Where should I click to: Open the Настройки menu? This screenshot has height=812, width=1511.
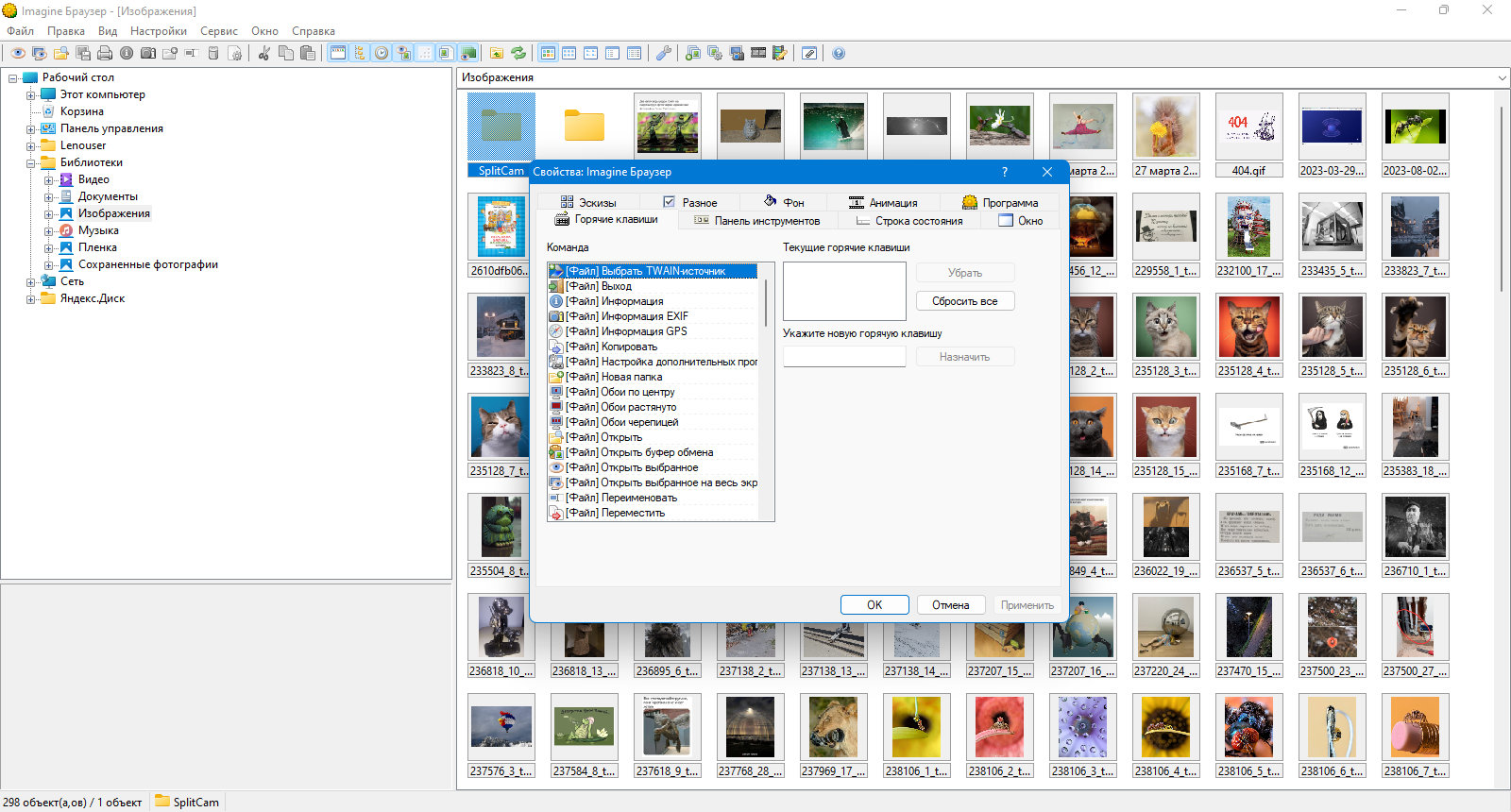click(x=159, y=31)
